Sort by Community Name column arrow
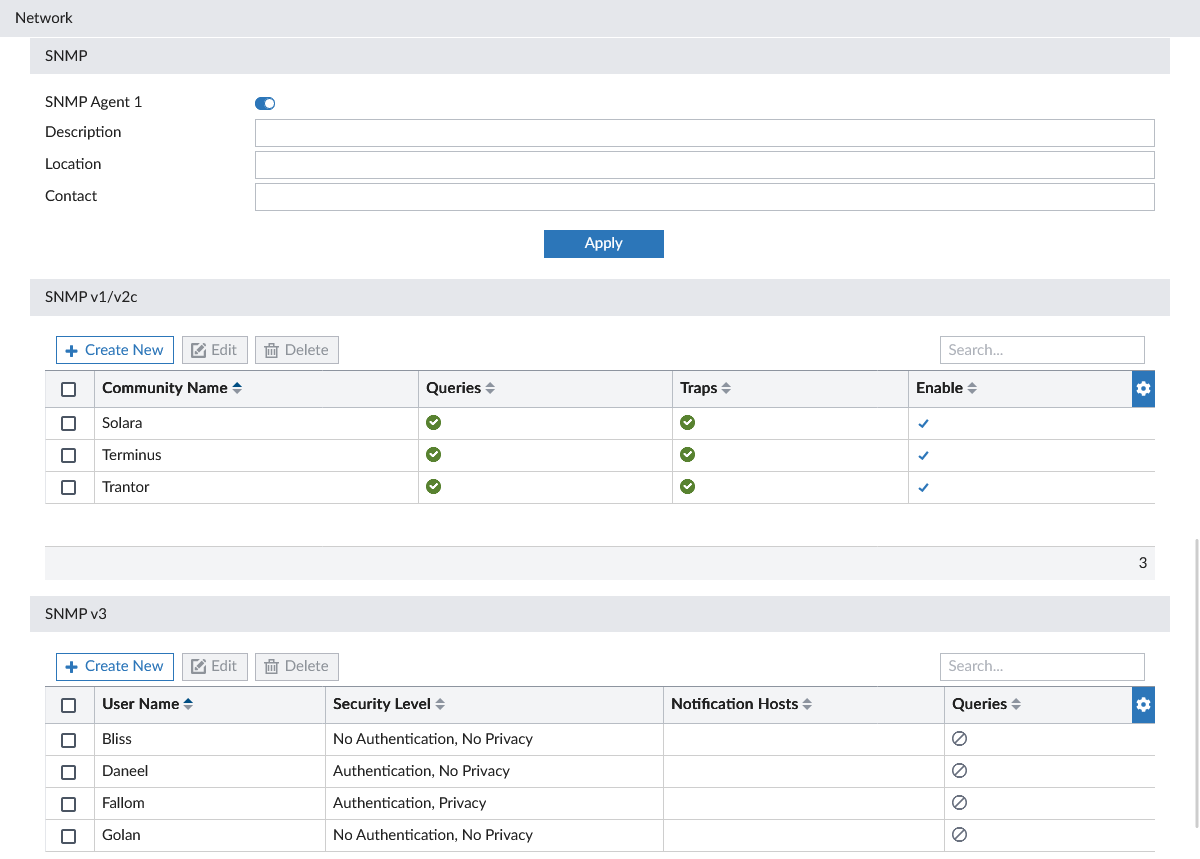This screenshot has width=1200, height=859. (237, 388)
